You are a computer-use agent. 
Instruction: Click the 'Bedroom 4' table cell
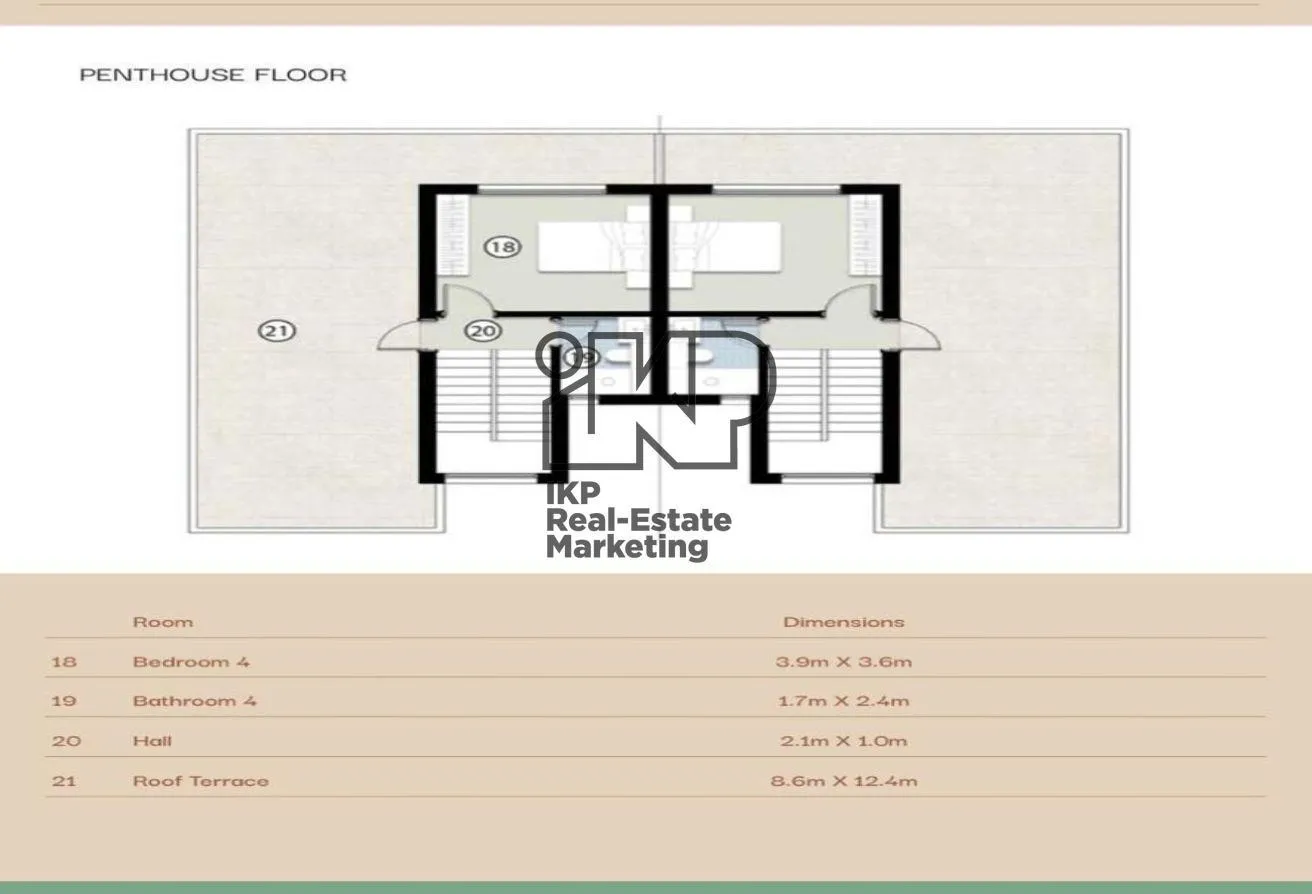coord(191,662)
